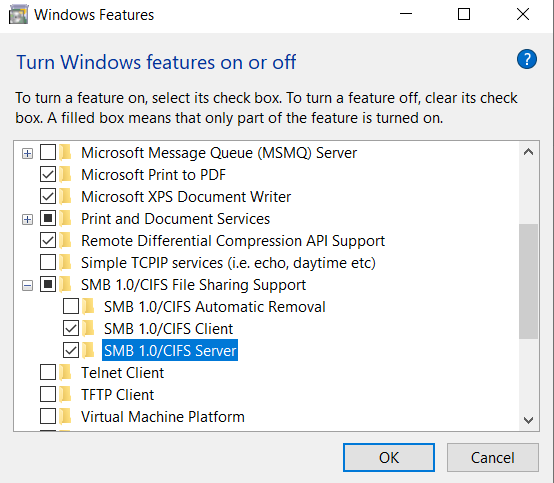The height and width of the screenshot is (483, 554).
Task: Enable Telnet Client checkbox
Action: (x=48, y=372)
